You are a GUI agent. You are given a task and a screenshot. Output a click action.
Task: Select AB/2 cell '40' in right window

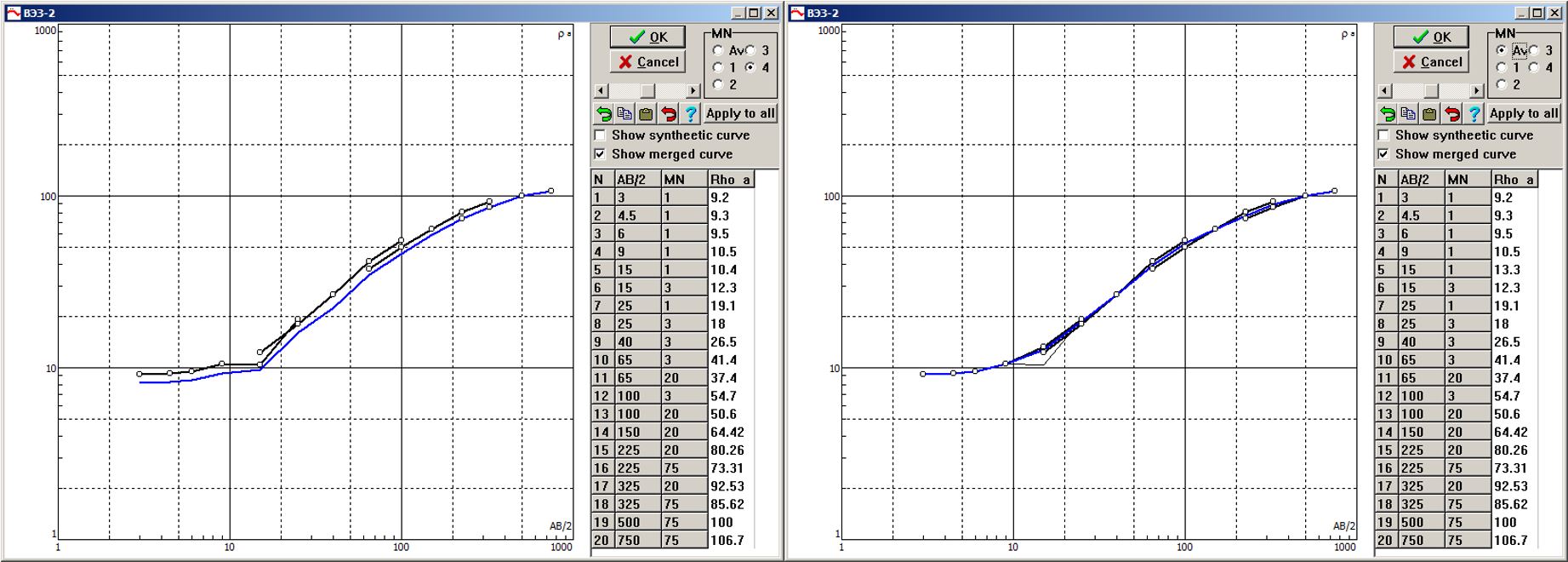click(1421, 341)
